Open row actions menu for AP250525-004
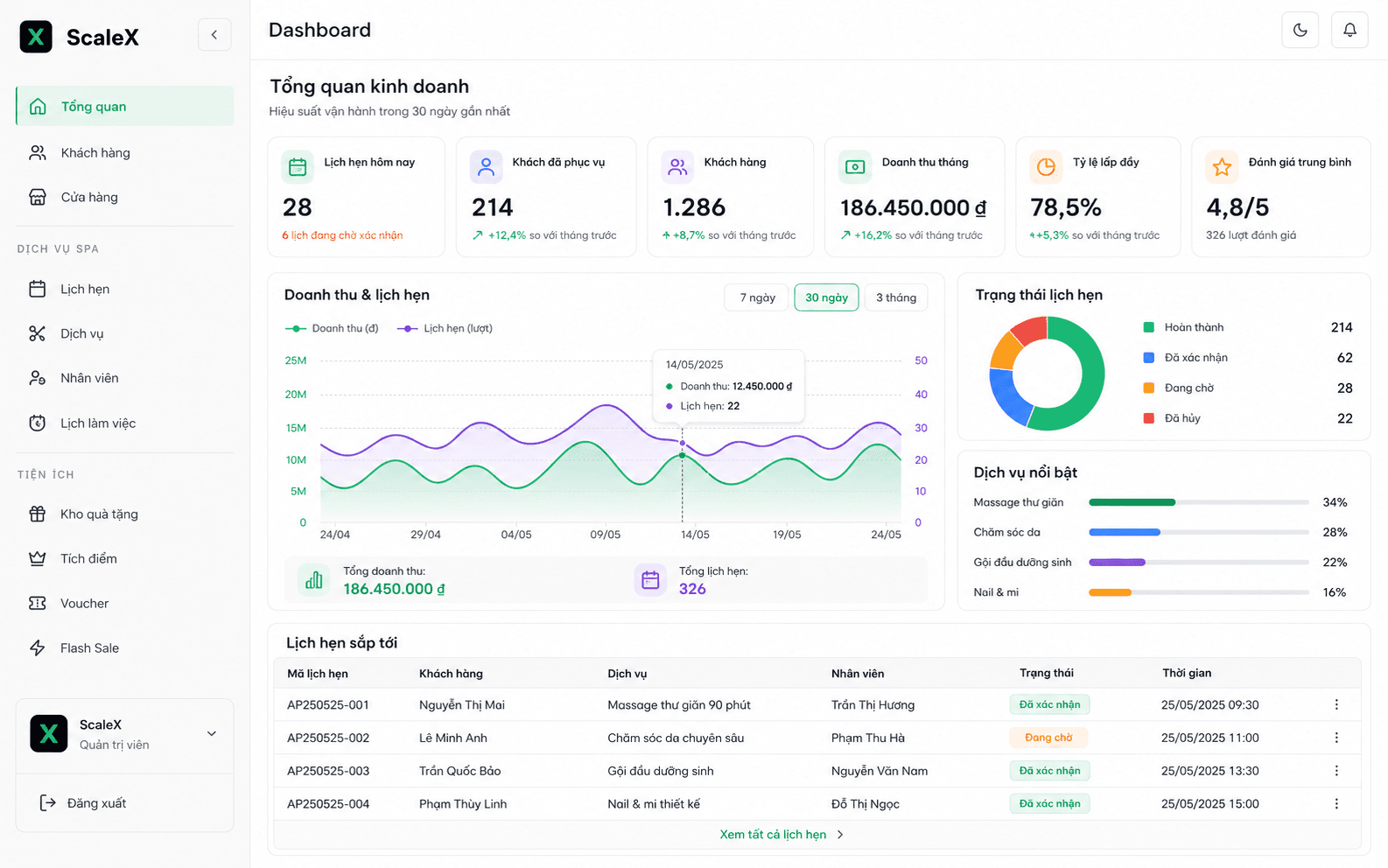This screenshot has height=868, width=1388. [1336, 804]
